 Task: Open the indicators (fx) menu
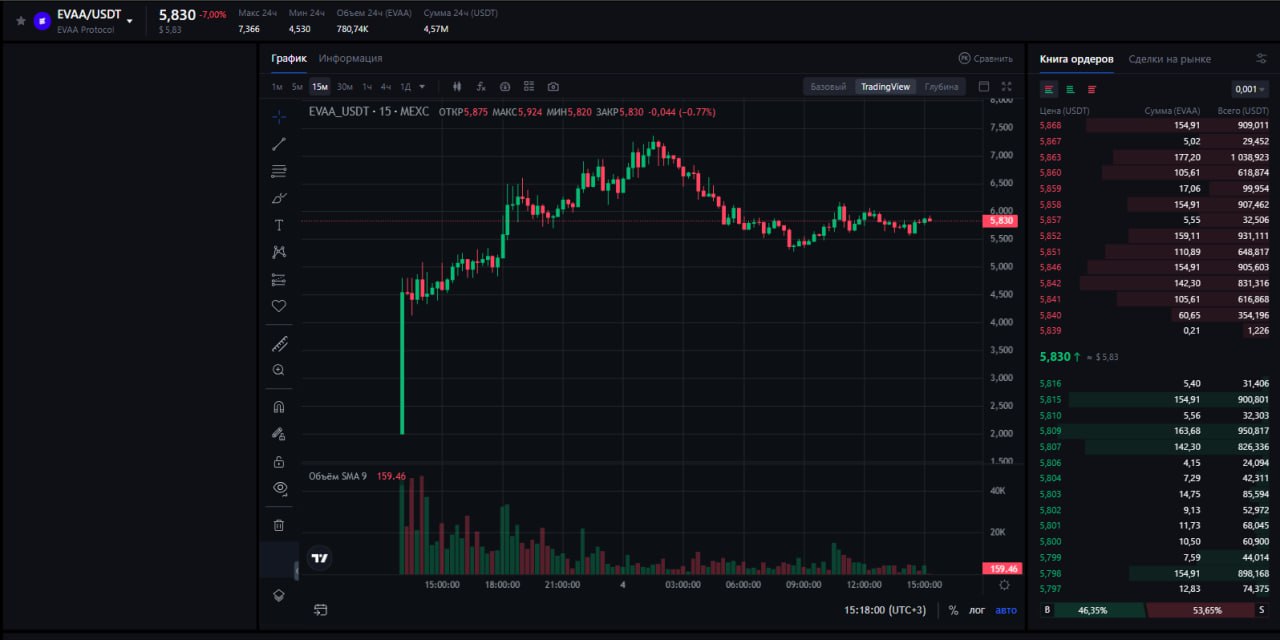[481, 87]
